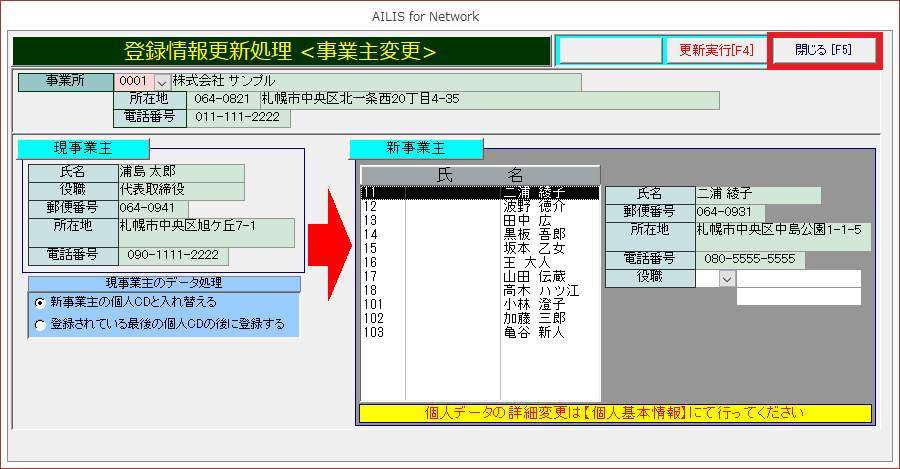
Task: Click the empty button left of 更新実行
Action: [x=609, y=51]
